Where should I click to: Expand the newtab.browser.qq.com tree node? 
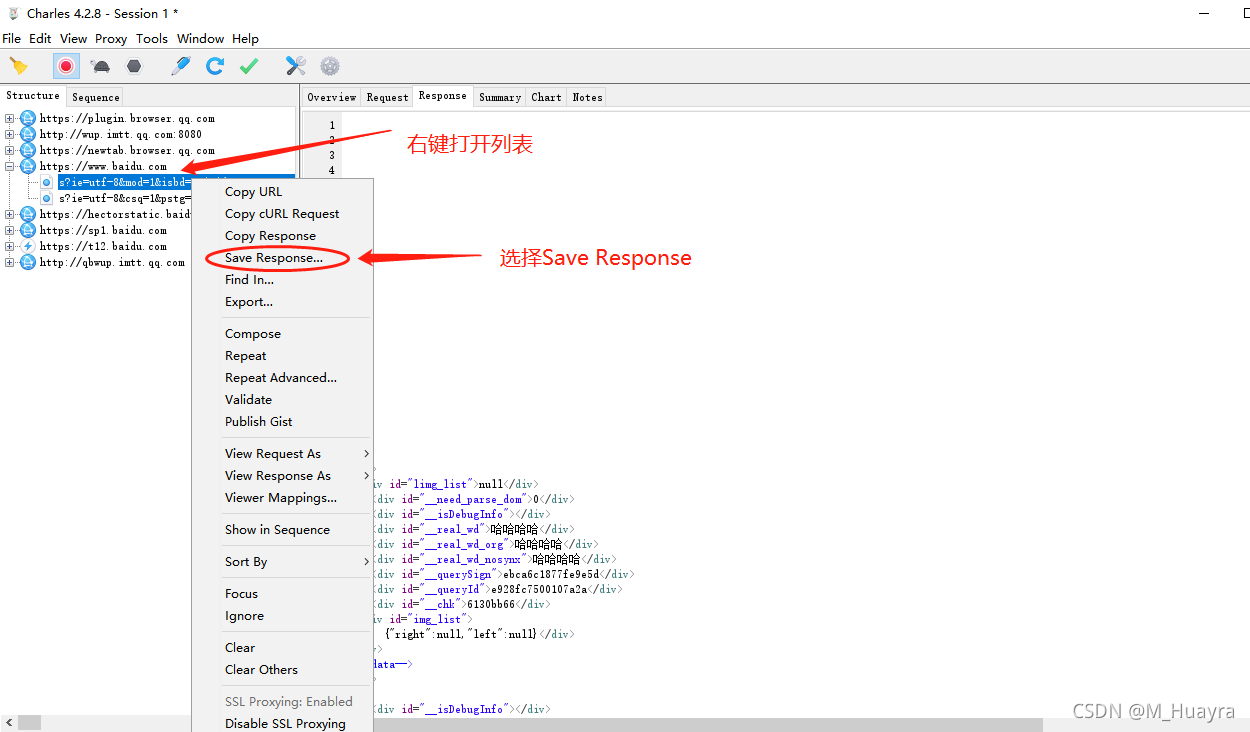(x=10, y=150)
